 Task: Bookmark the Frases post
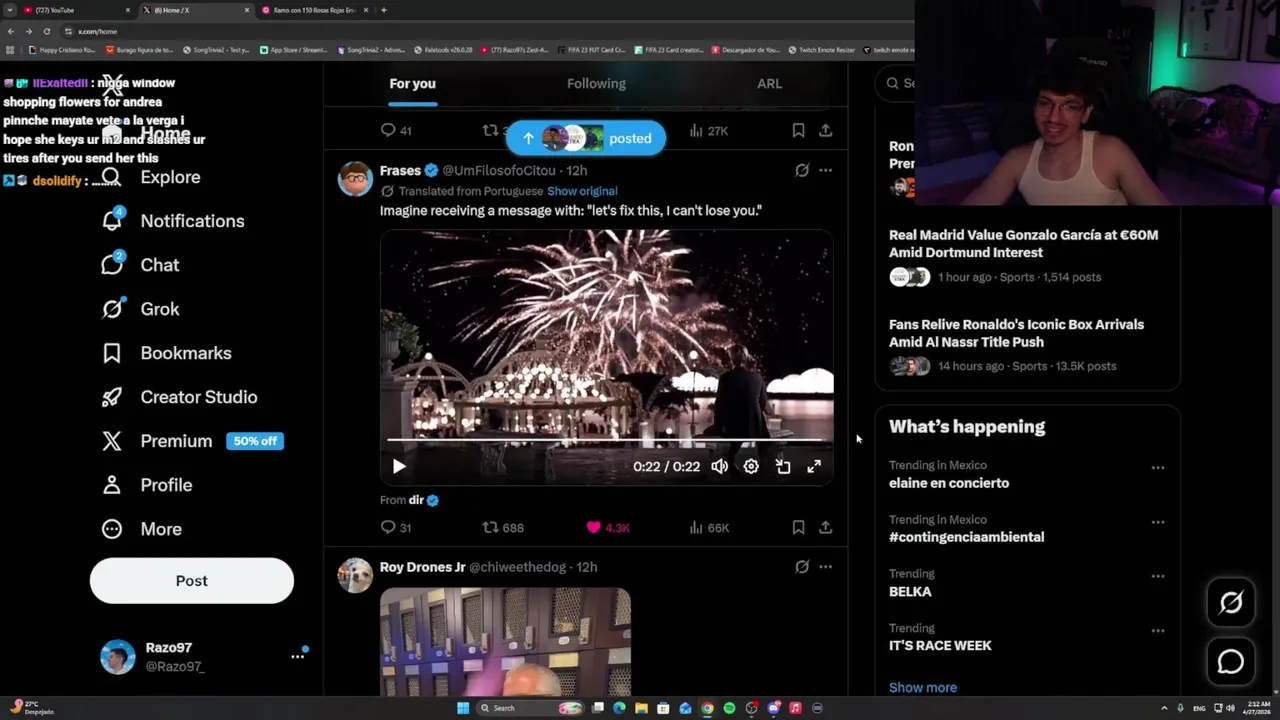(798, 527)
